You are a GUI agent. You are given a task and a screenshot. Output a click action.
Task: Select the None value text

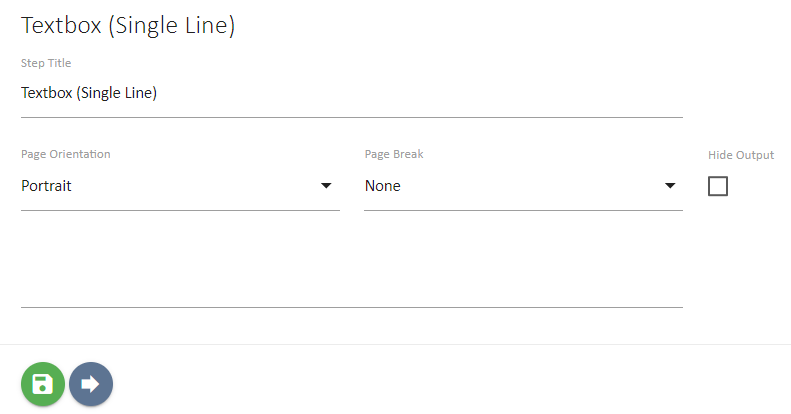click(x=383, y=186)
